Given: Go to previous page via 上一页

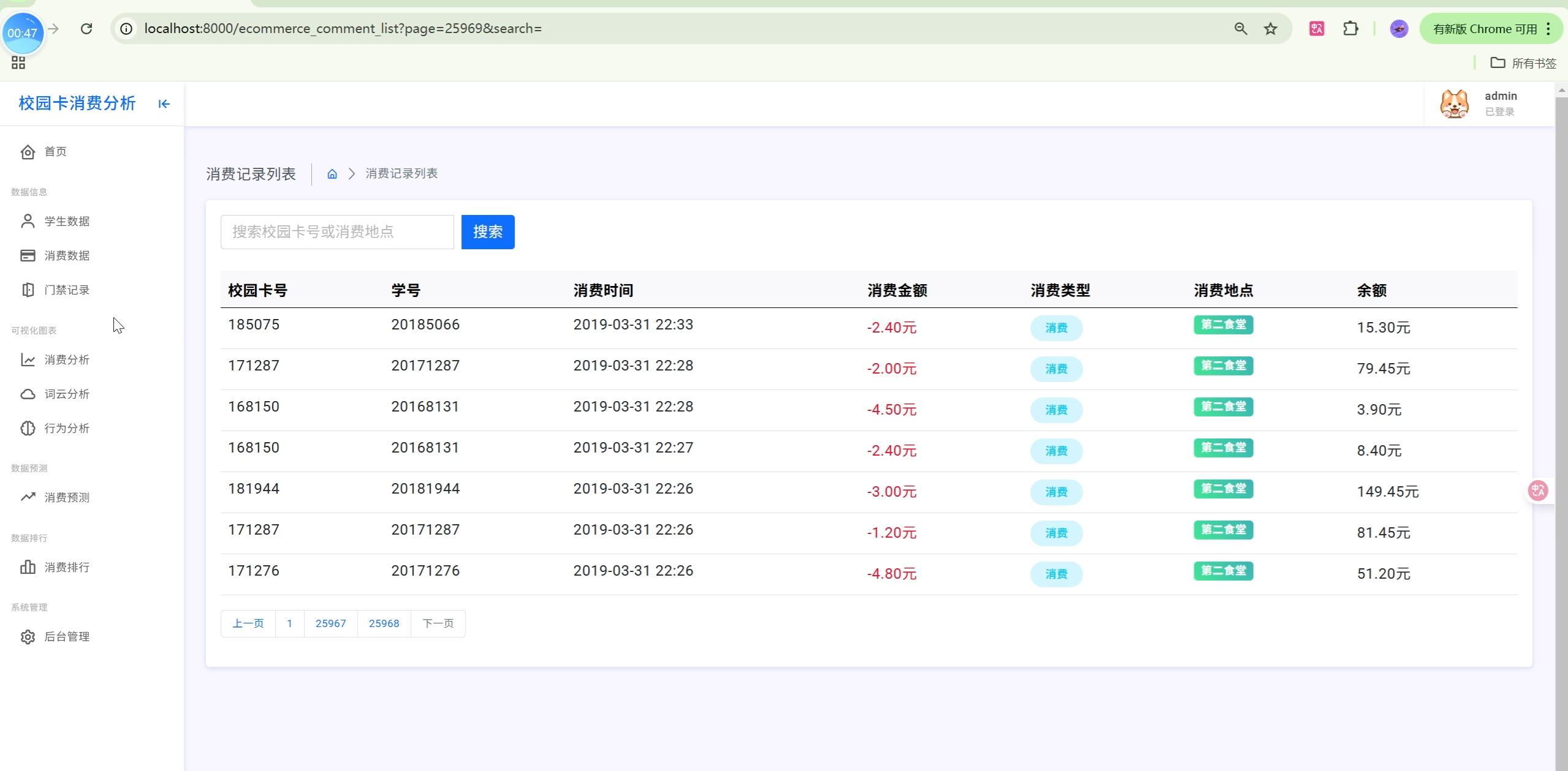Looking at the screenshot, I should (x=248, y=623).
